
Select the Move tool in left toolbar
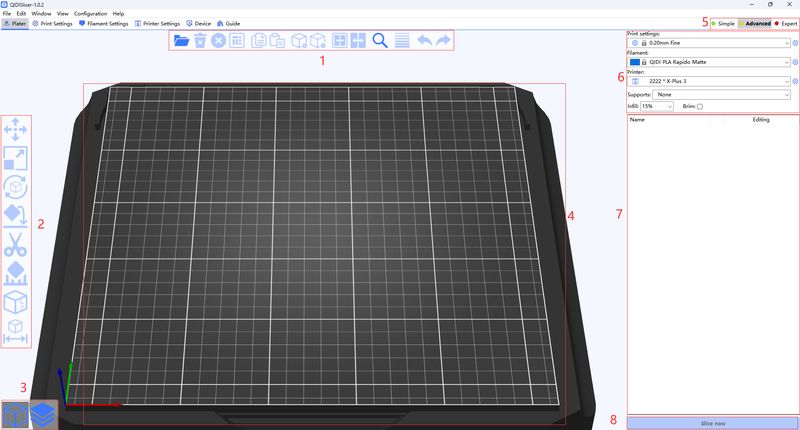[x=16, y=130]
